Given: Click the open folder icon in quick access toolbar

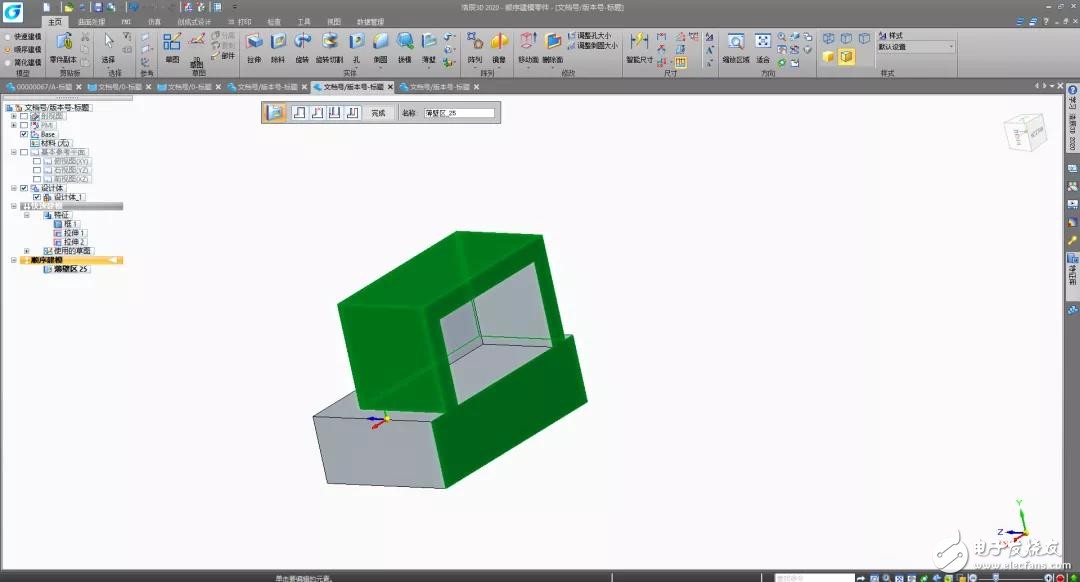Looking at the screenshot, I should click(69, 7).
